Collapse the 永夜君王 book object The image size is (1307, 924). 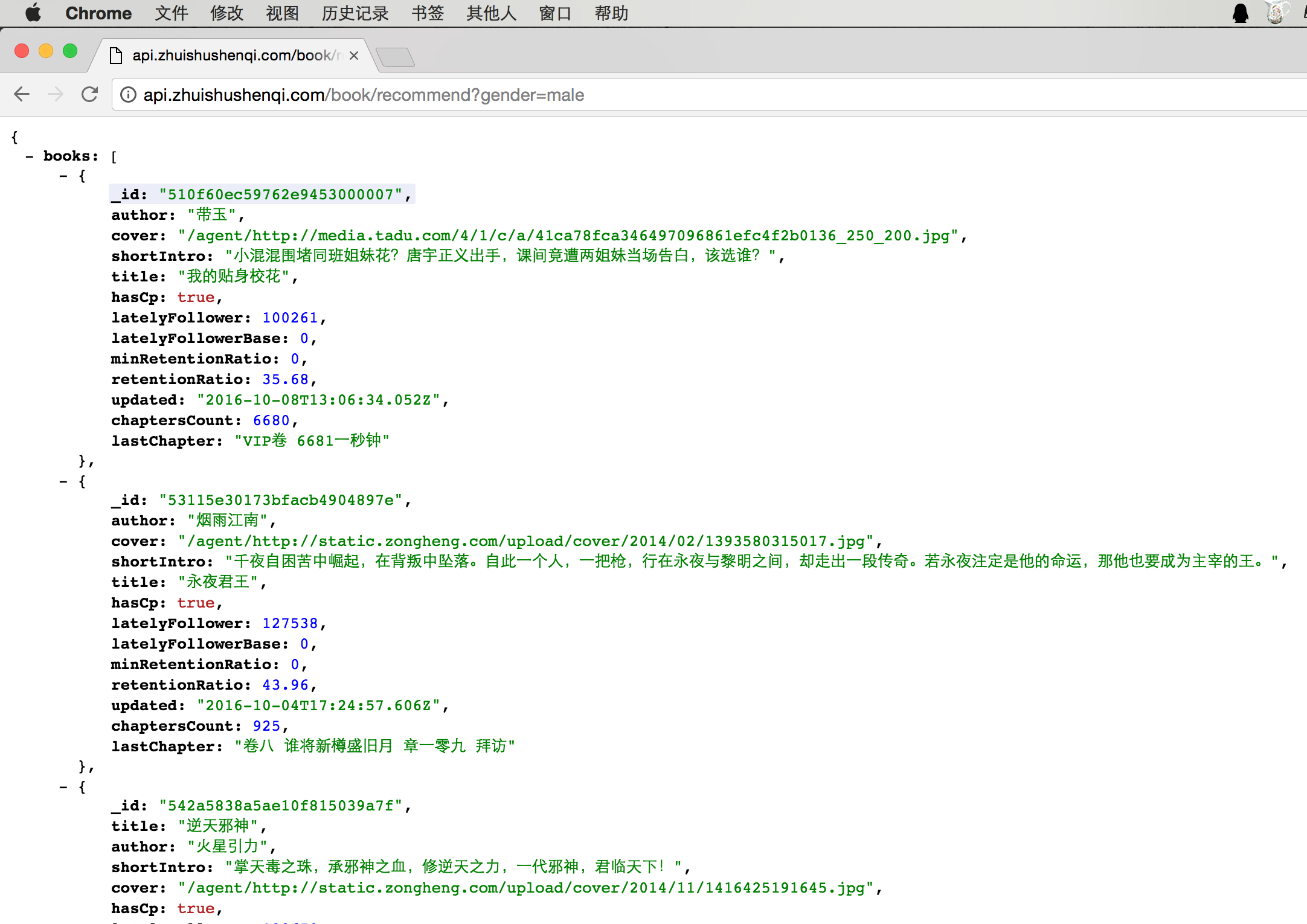tap(63, 482)
